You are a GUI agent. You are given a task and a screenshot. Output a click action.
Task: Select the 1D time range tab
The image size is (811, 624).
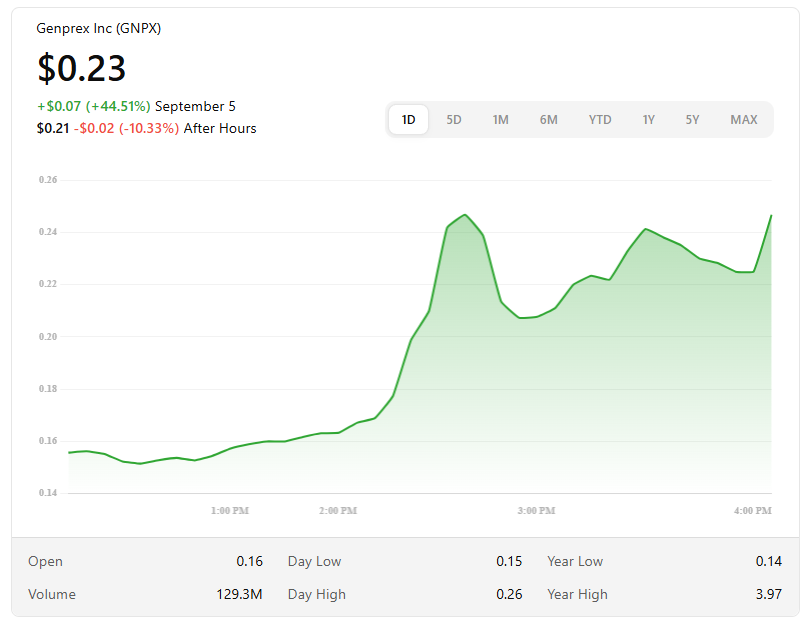[408, 120]
